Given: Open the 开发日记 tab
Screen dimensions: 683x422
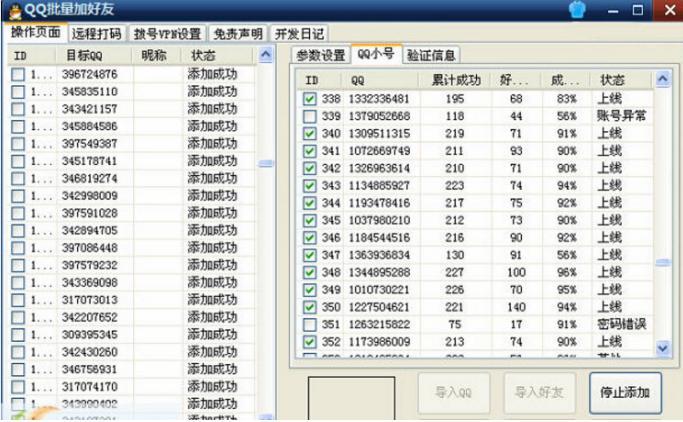Looking at the screenshot, I should click(x=299, y=34).
